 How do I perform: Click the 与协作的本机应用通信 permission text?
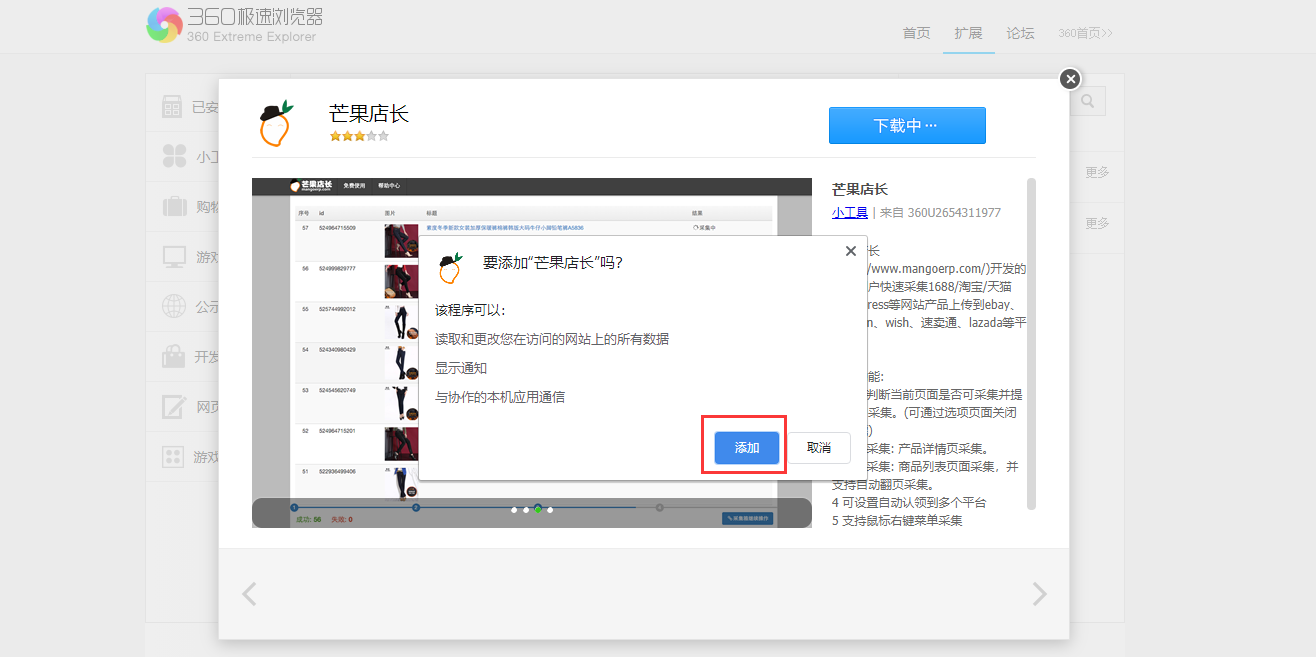[500, 397]
